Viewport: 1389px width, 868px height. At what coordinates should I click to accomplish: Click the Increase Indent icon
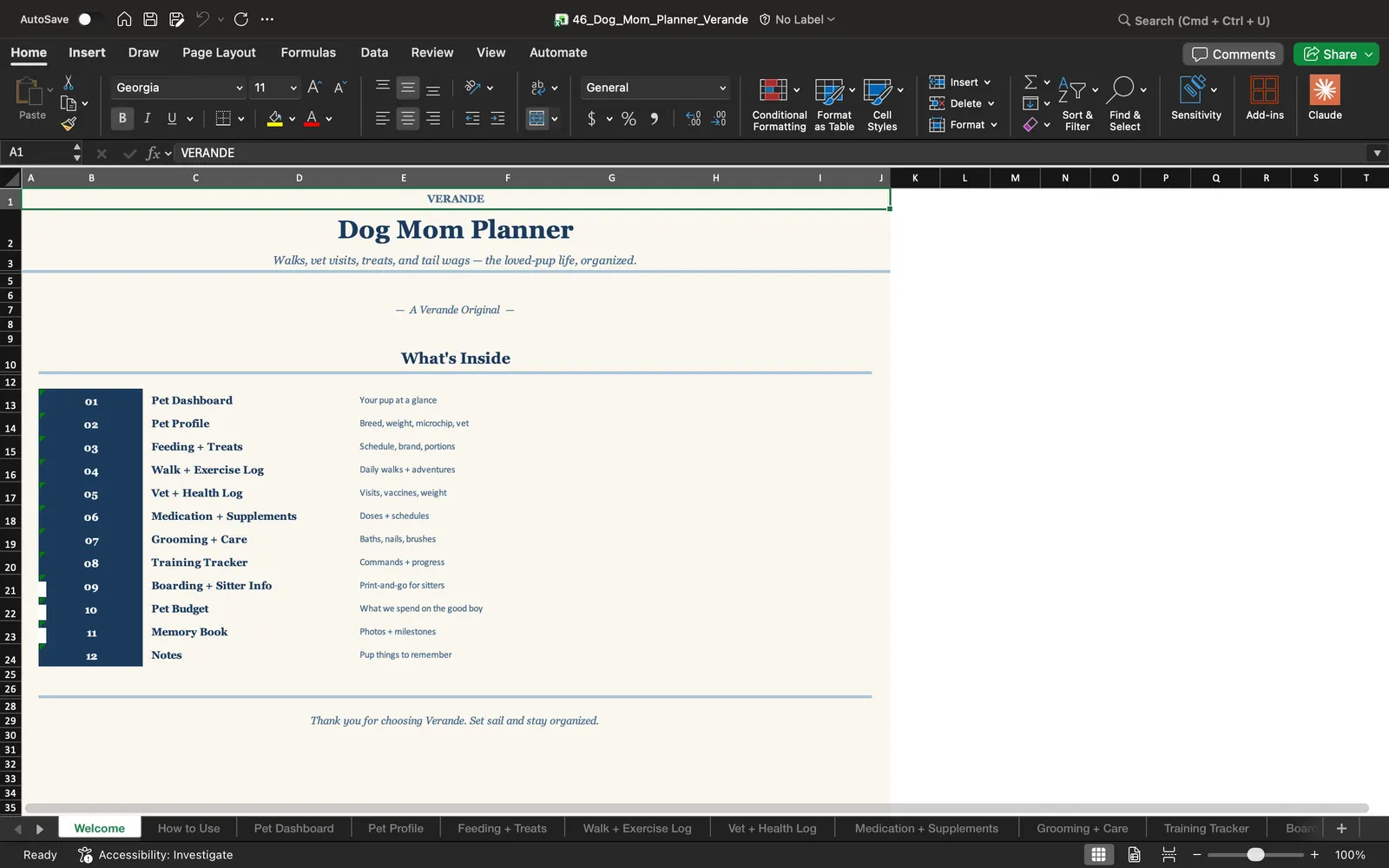coord(497,118)
